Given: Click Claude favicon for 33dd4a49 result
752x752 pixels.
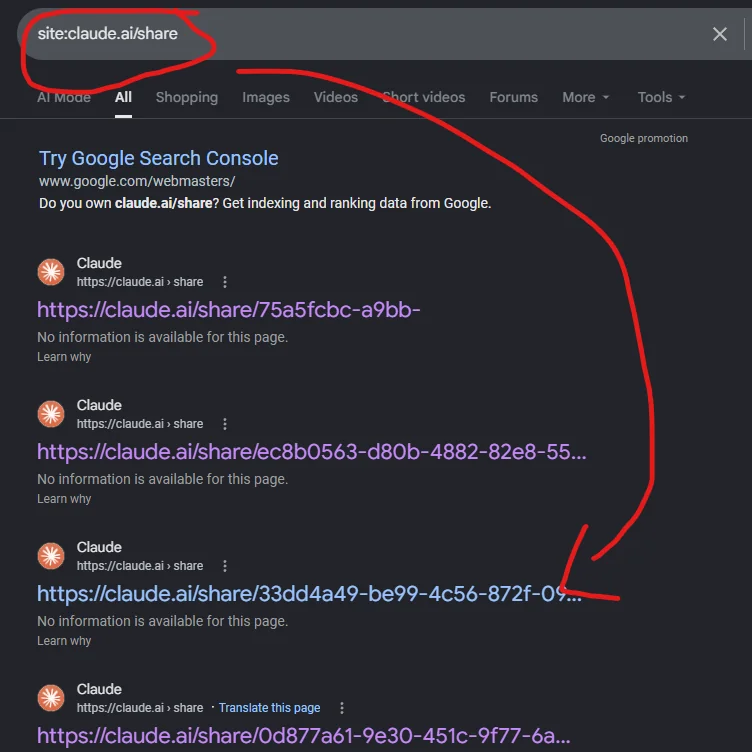Looking at the screenshot, I should pos(51,556).
